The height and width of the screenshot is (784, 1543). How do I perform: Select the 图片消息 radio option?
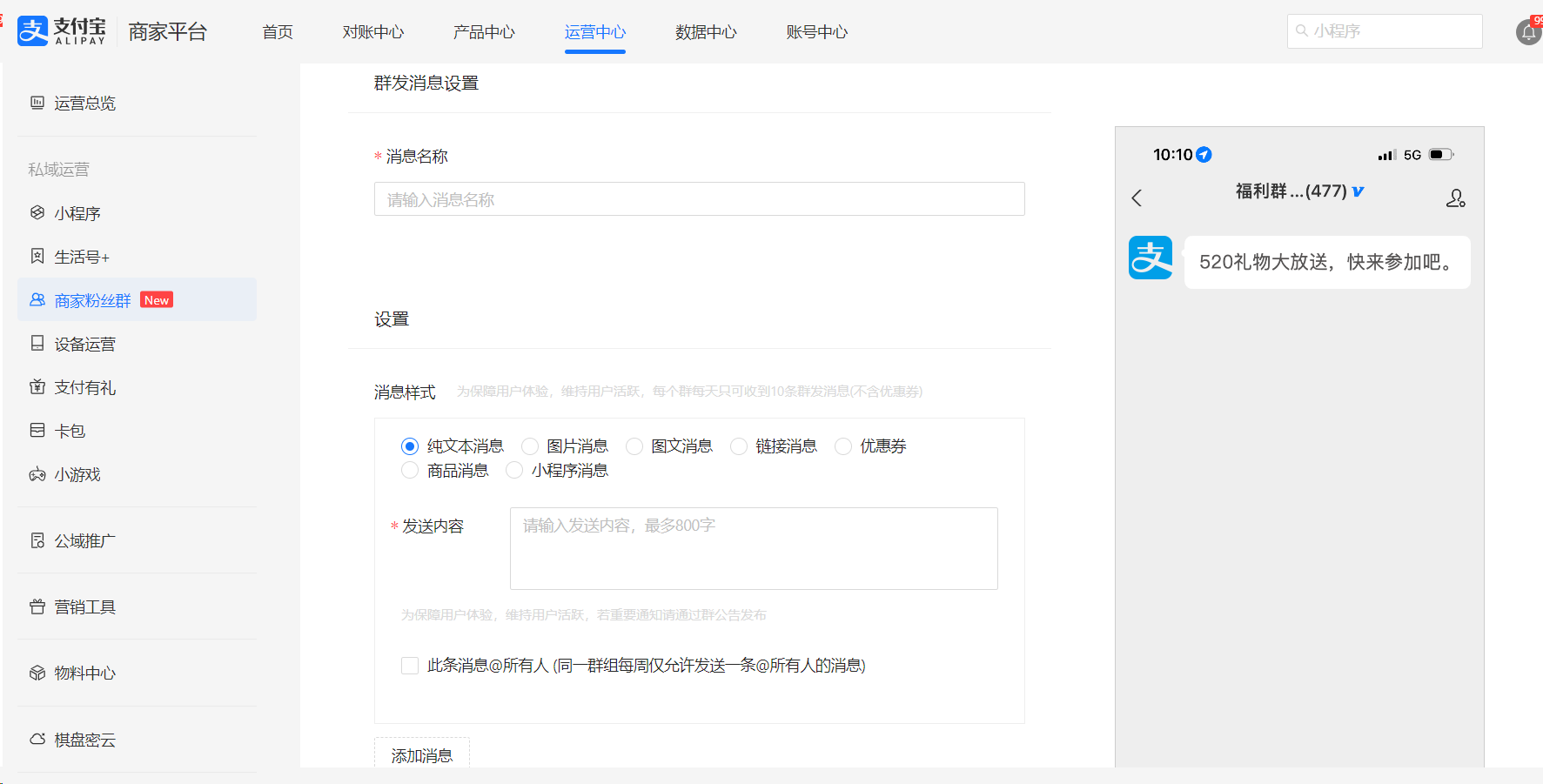coord(530,446)
